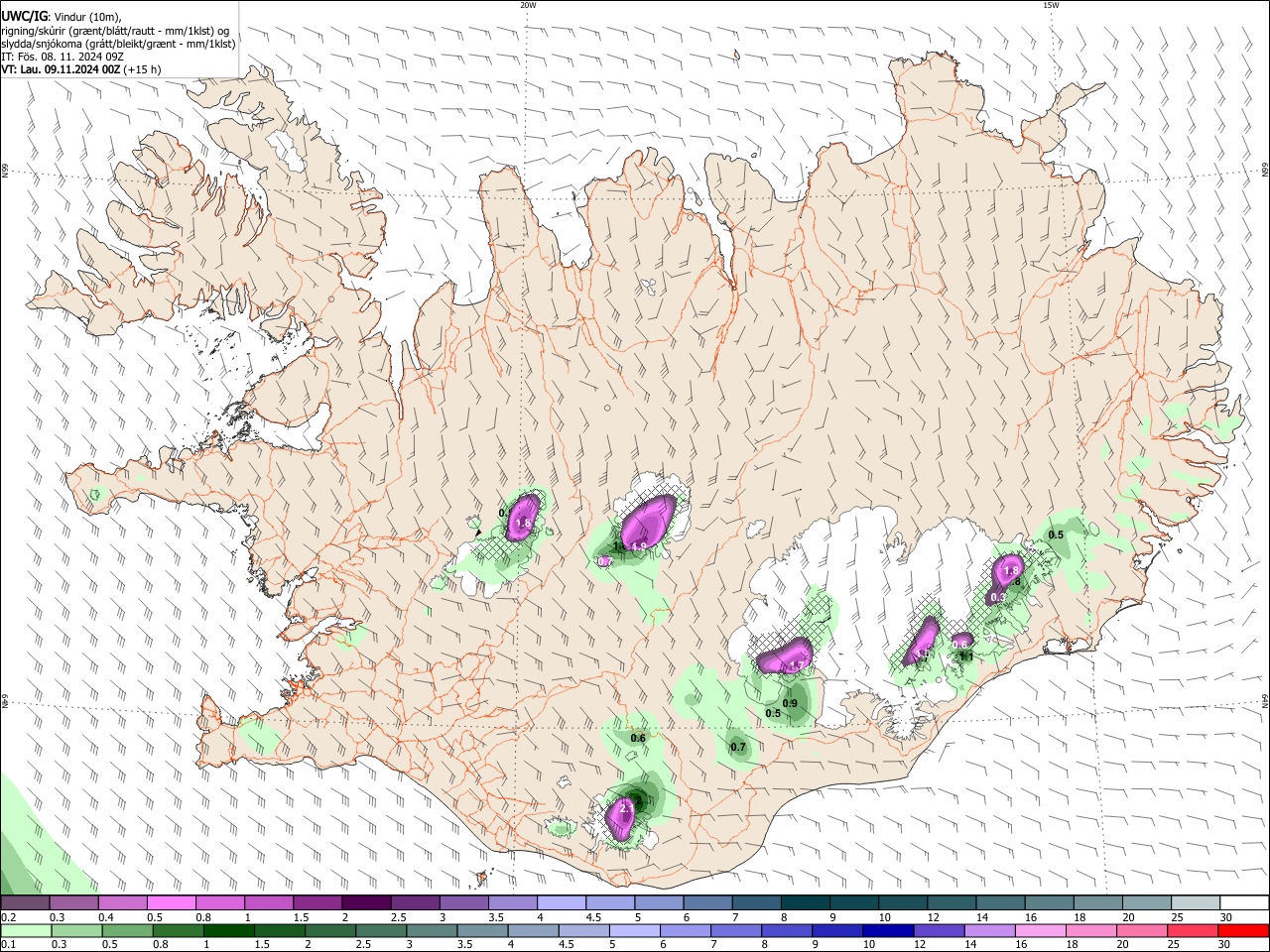Click the dark mauve 0.2 snow-scale swatch
Viewport: 1270px width, 952px height.
[x=25, y=903]
